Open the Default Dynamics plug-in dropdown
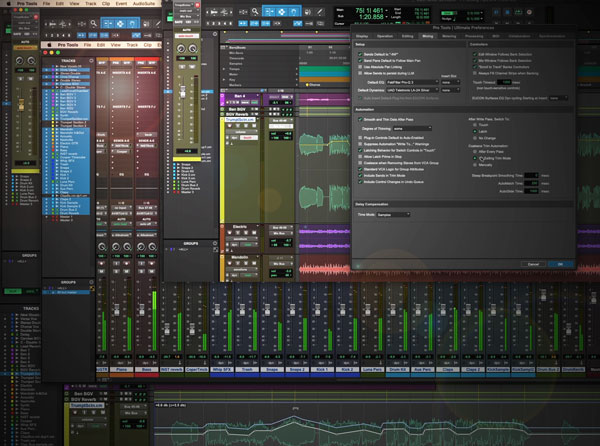Viewport: 600px width, 446px height. (412, 90)
